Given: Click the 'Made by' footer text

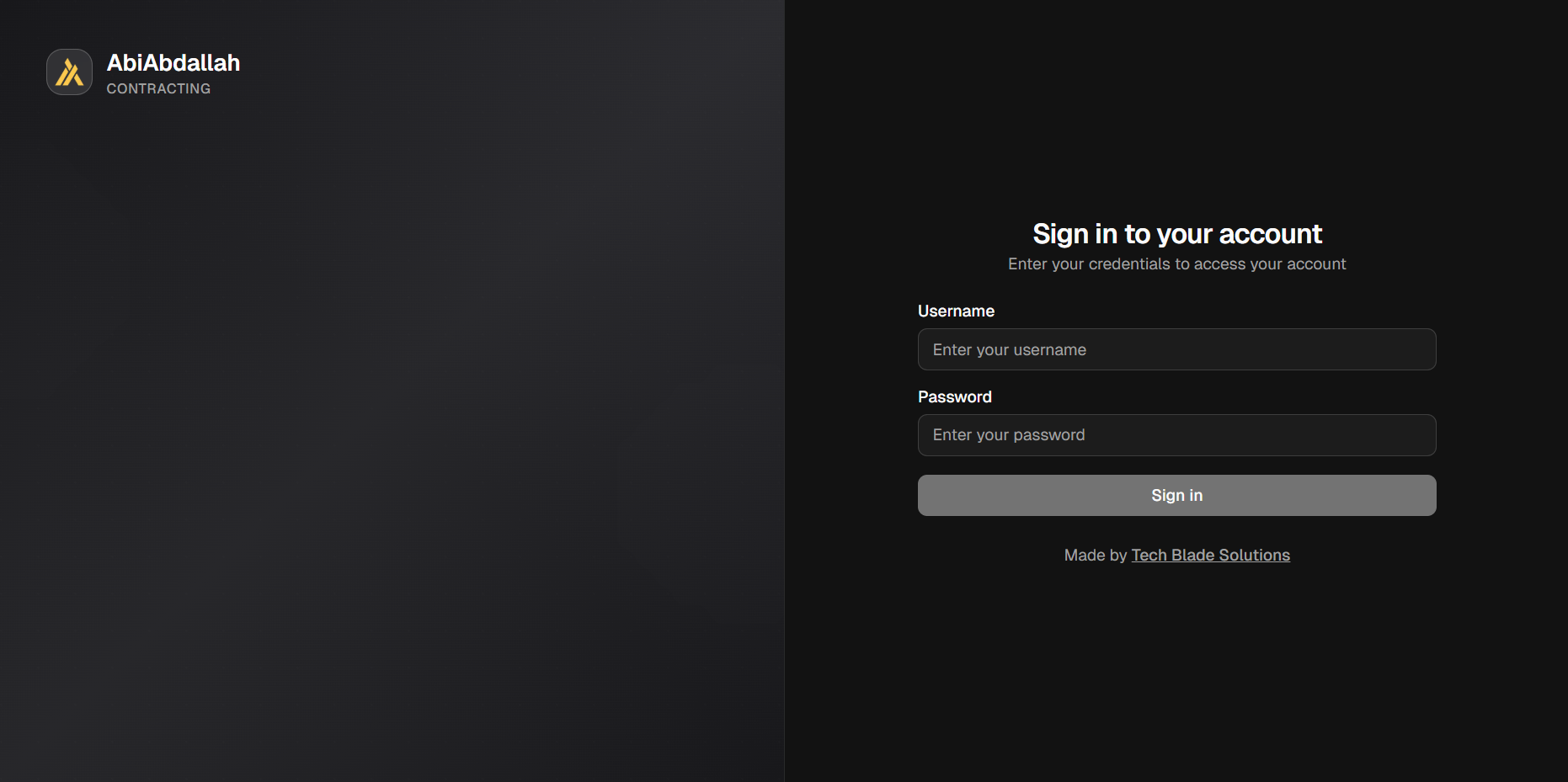Looking at the screenshot, I should pos(1096,555).
